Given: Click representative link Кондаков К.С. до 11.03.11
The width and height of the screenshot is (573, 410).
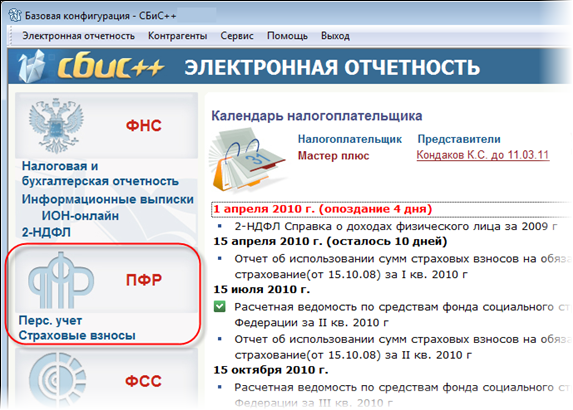Looking at the screenshot, I should (483, 155).
